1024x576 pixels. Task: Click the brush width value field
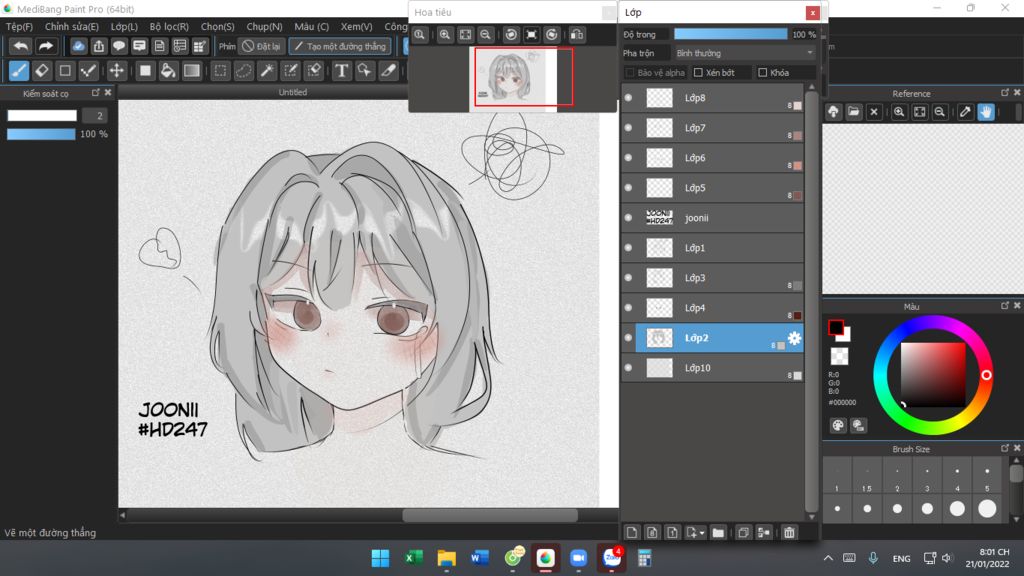(x=95, y=116)
